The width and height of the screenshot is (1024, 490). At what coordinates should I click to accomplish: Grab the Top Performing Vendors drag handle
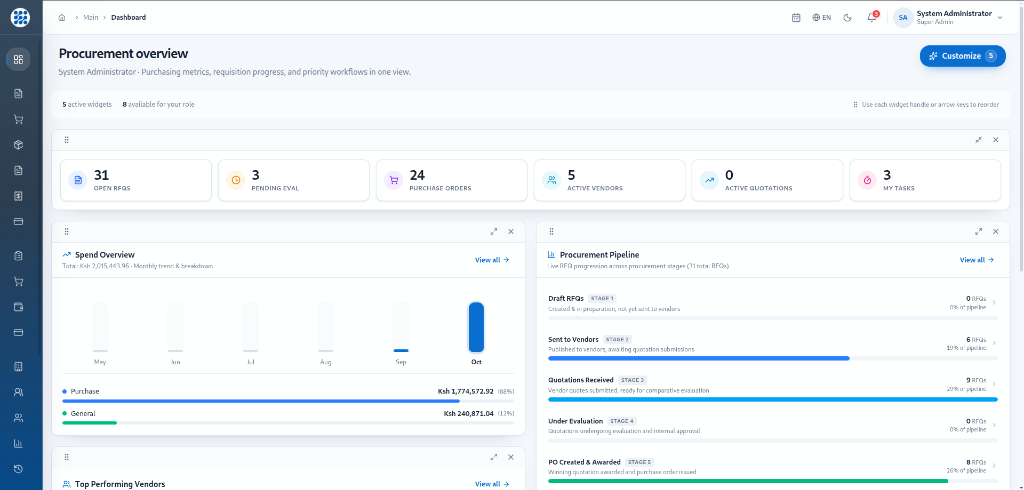tap(67, 457)
